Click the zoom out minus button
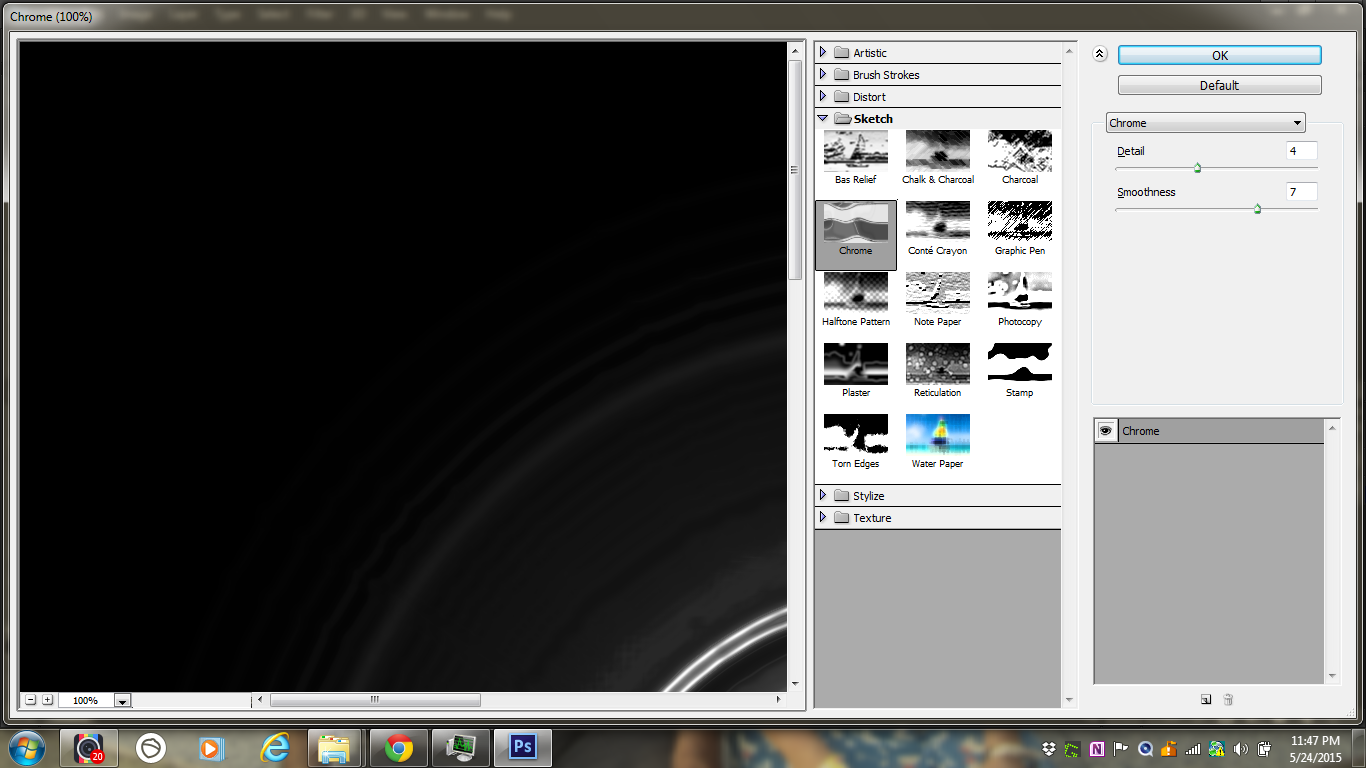The image size is (1366, 768). 31,700
